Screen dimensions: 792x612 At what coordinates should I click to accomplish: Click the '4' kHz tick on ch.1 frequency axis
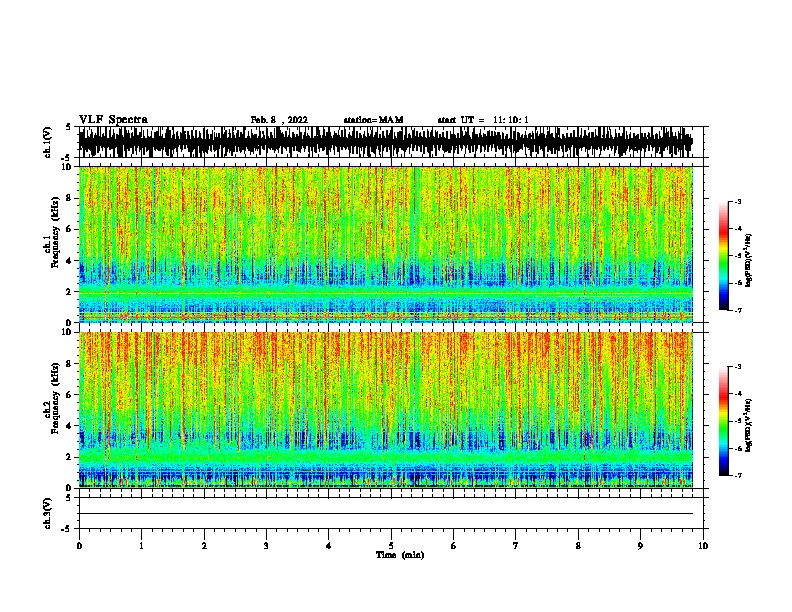point(70,261)
